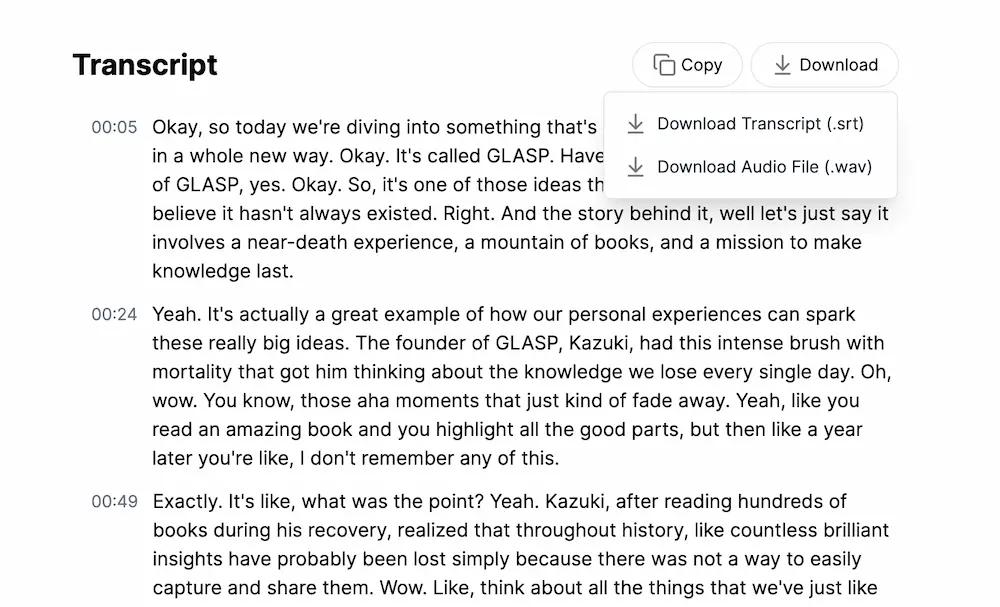Click the arrow icon next to Download Transcript

pyautogui.click(x=635, y=124)
